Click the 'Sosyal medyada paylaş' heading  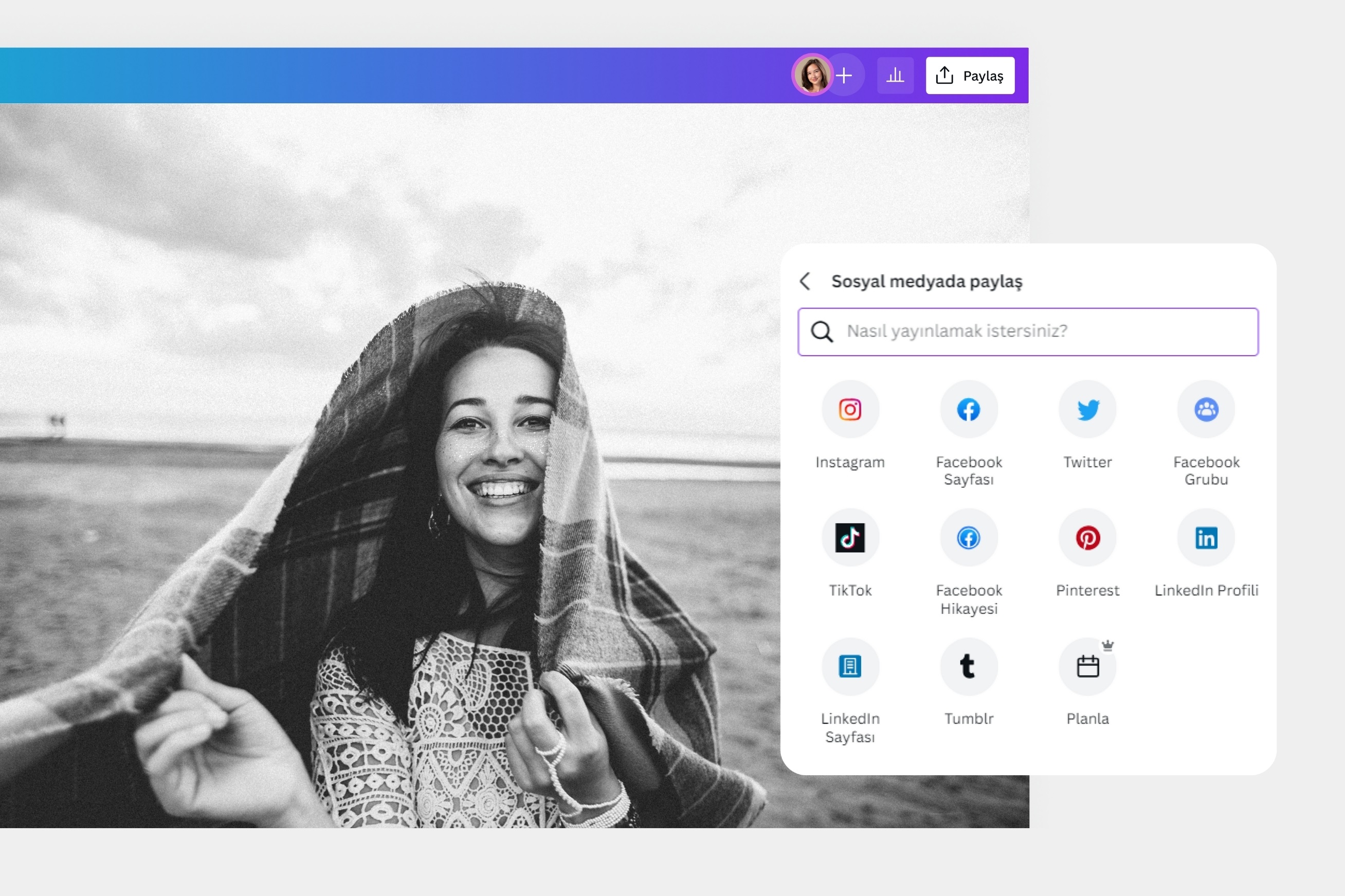click(x=926, y=281)
